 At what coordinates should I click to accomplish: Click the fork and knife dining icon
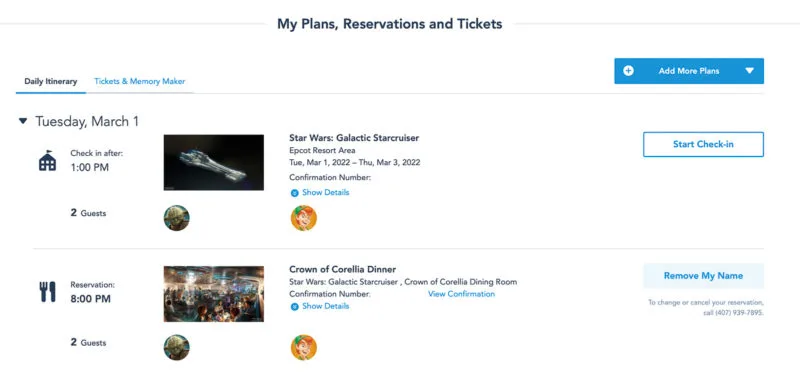[47, 292]
